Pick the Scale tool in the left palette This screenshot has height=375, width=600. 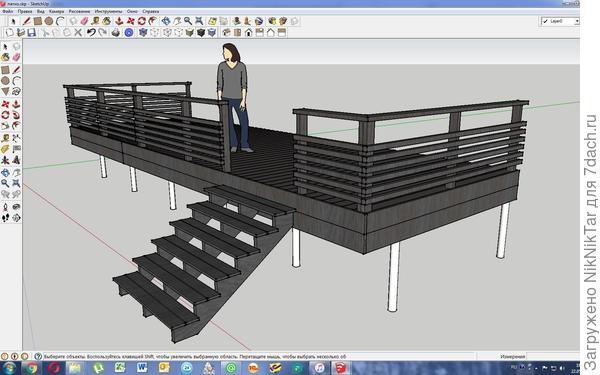[5, 126]
